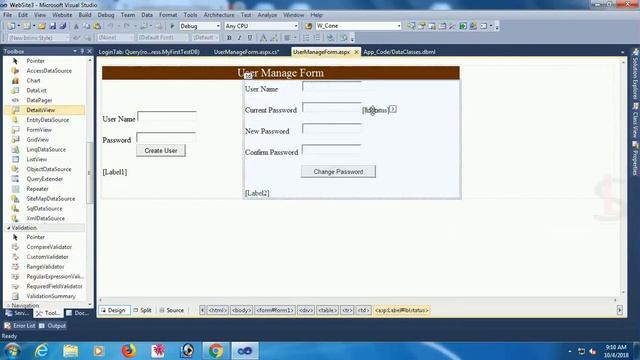
Task: Click the Confirm Password text box
Action: click(x=332, y=150)
